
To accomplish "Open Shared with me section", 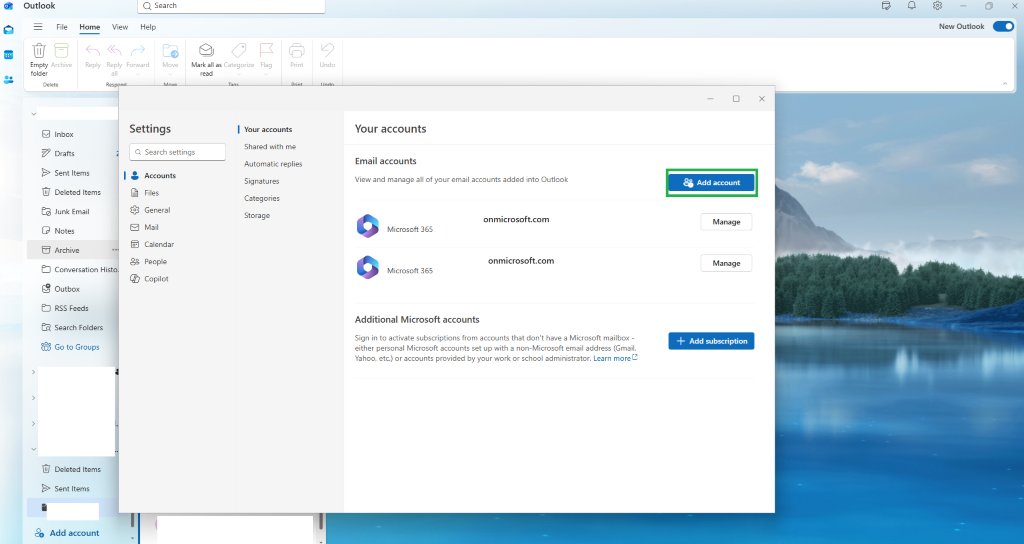I will click(270, 147).
